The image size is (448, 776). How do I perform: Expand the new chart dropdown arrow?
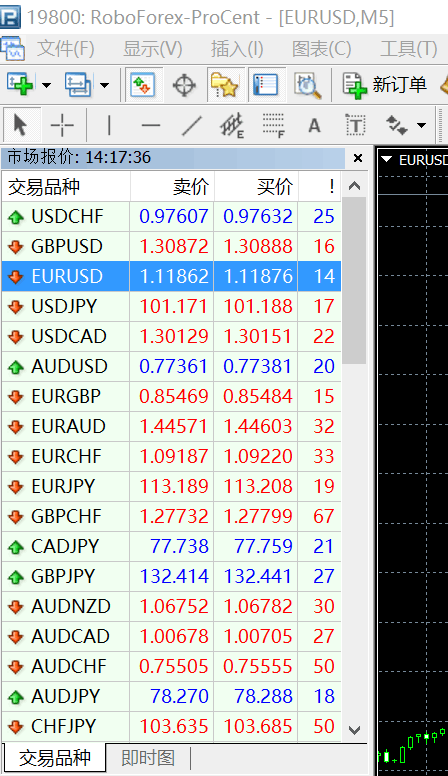pos(46,85)
